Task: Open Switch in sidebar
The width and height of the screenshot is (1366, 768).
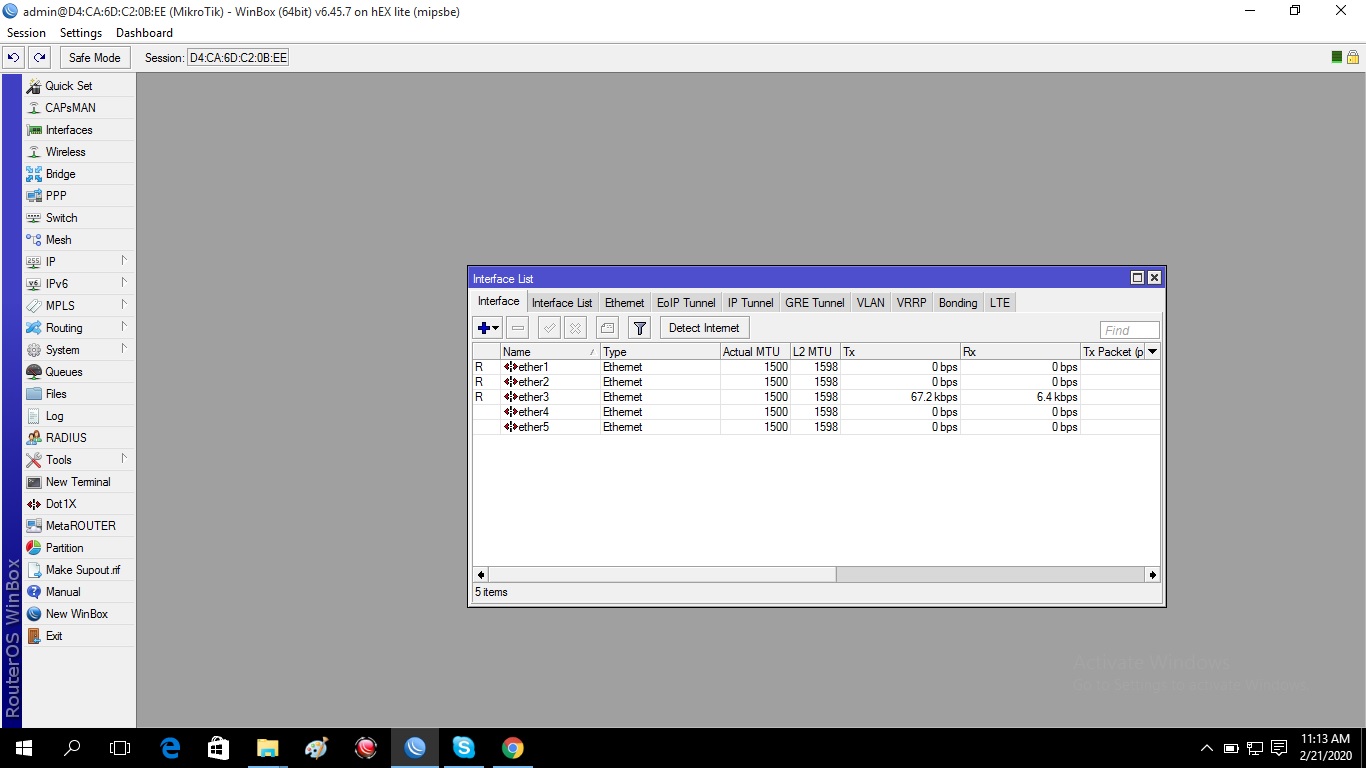Action: click(x=78, y=218)
